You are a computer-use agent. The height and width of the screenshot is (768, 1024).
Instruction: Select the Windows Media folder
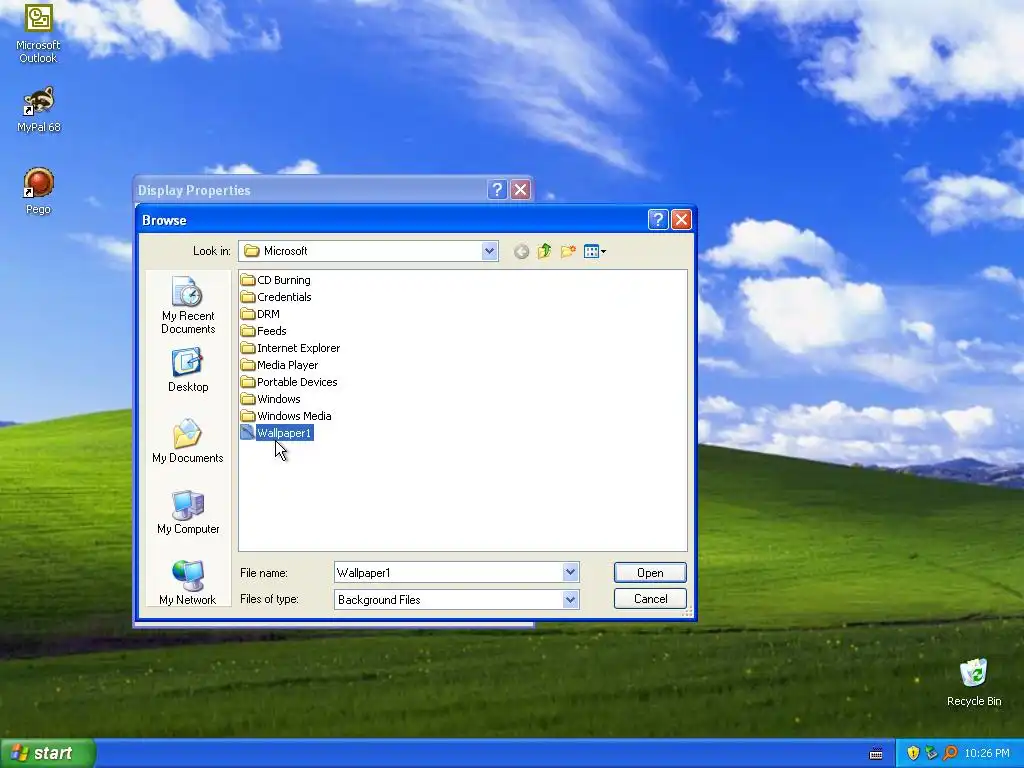pos(286,416)
